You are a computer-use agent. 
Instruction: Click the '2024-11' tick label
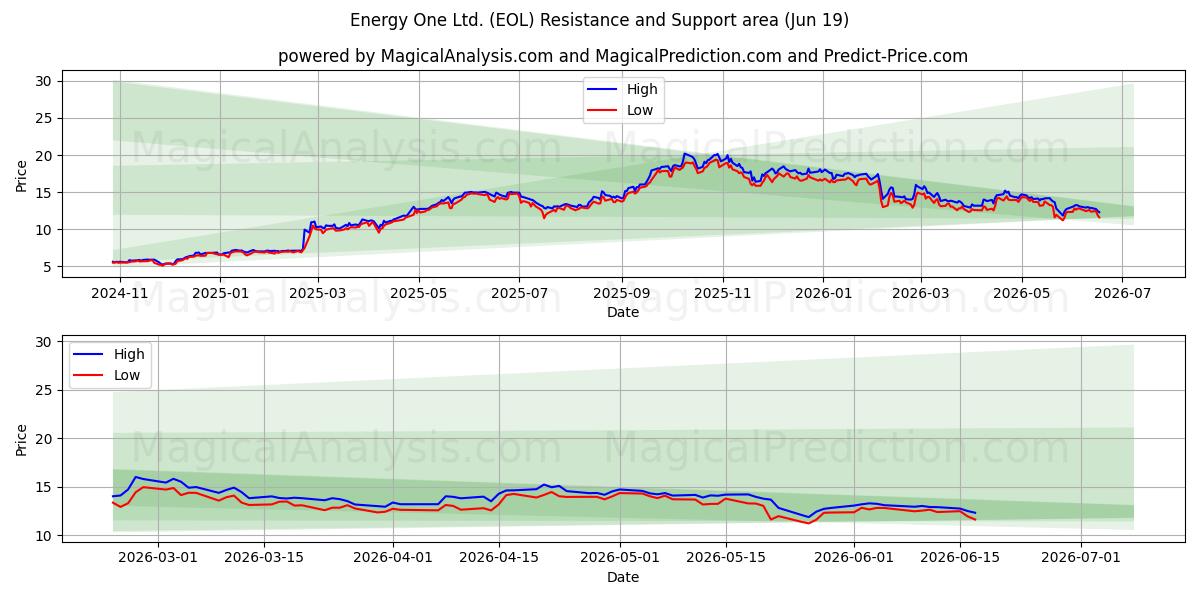coord(120,293)
